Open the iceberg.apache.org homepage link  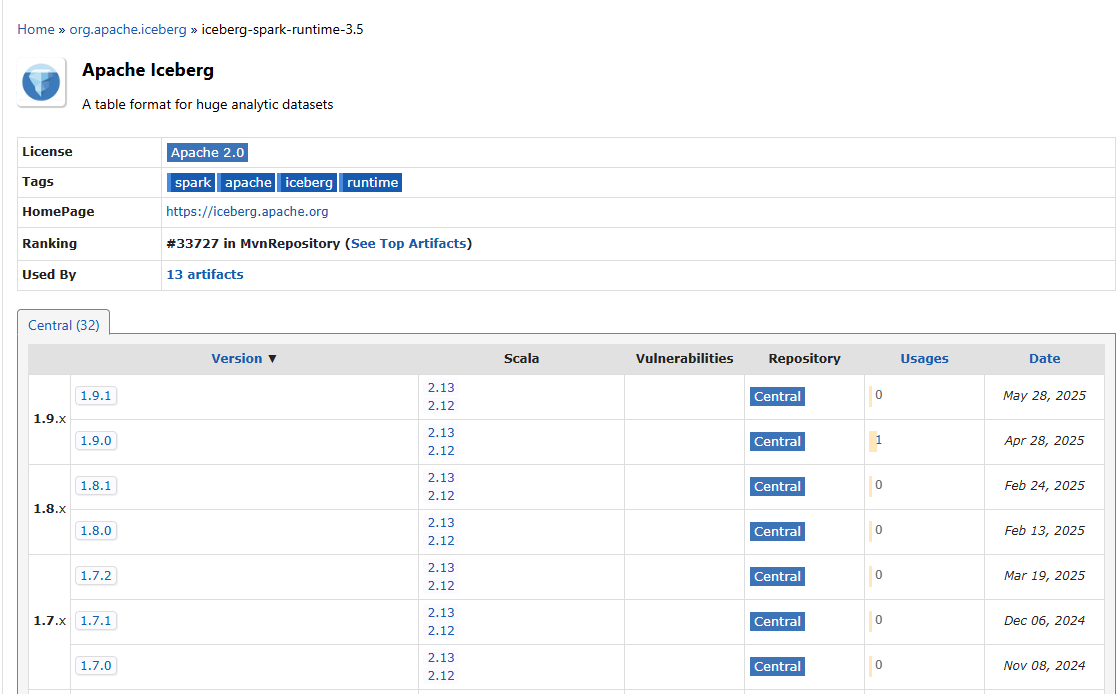[x=247, y=212]
